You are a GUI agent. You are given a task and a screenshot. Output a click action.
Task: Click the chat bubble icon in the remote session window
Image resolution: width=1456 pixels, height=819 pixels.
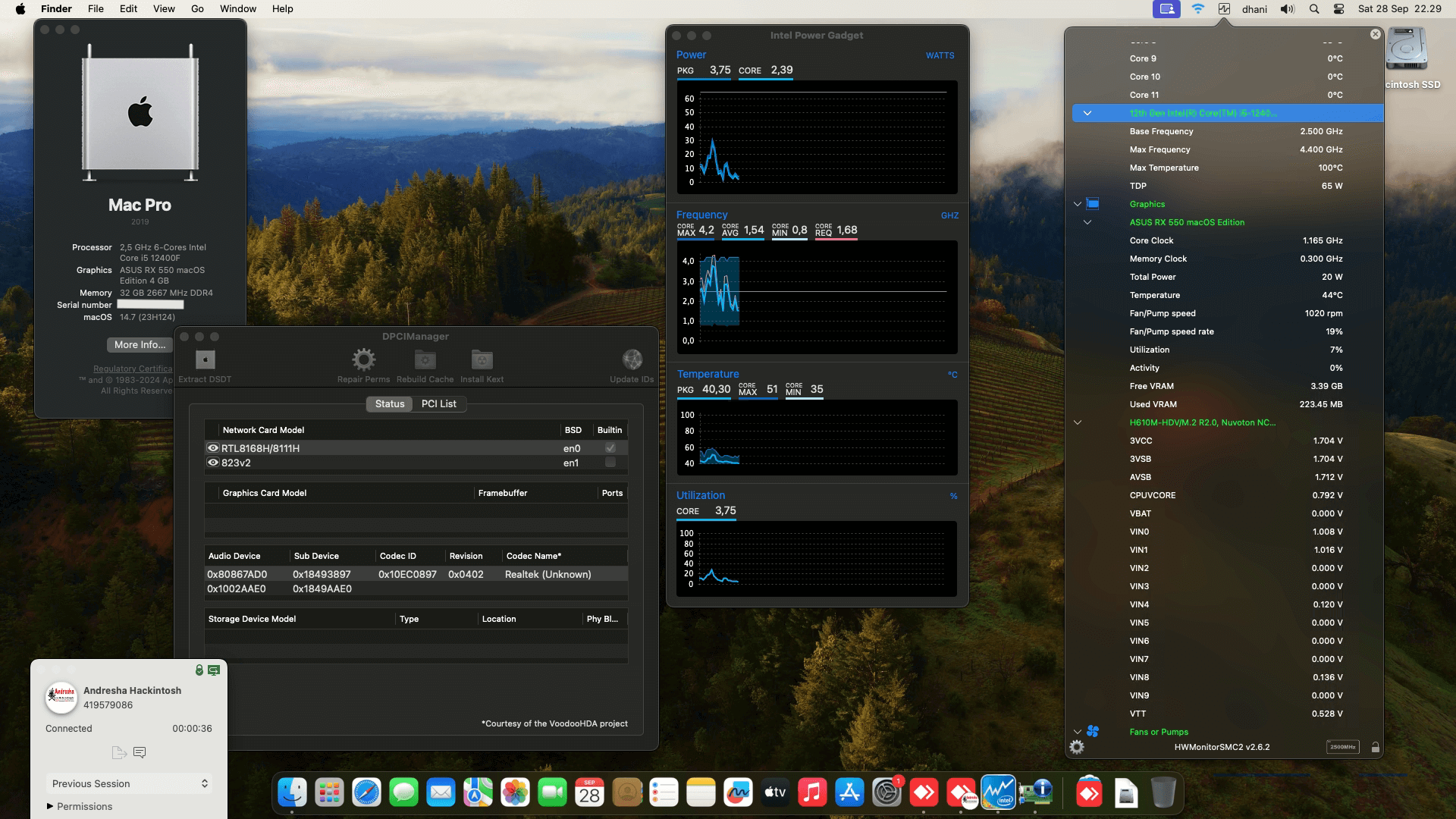tap(140, 752)
